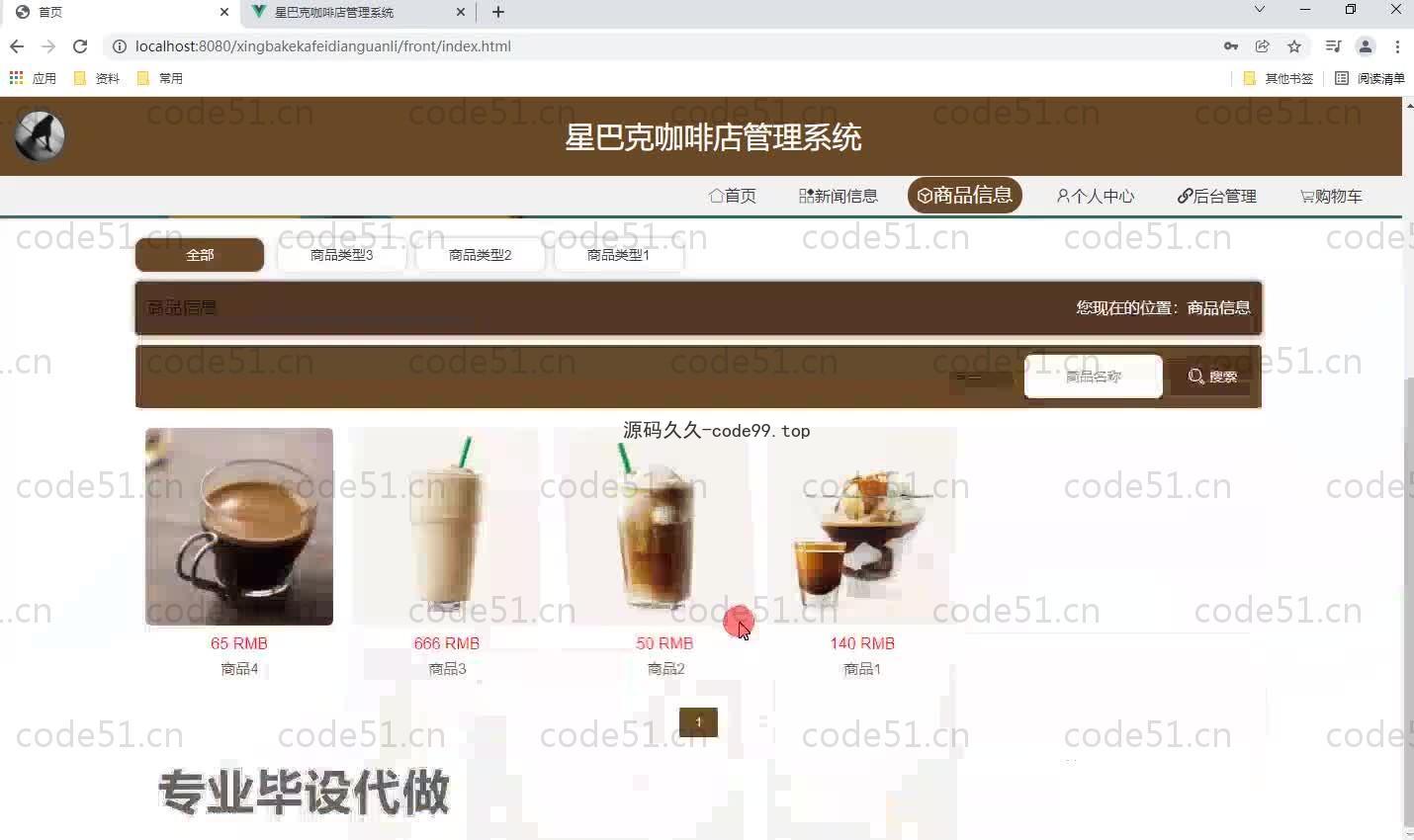1414x840 pixels.
Task: Share this page icon
Action: 1263,46
